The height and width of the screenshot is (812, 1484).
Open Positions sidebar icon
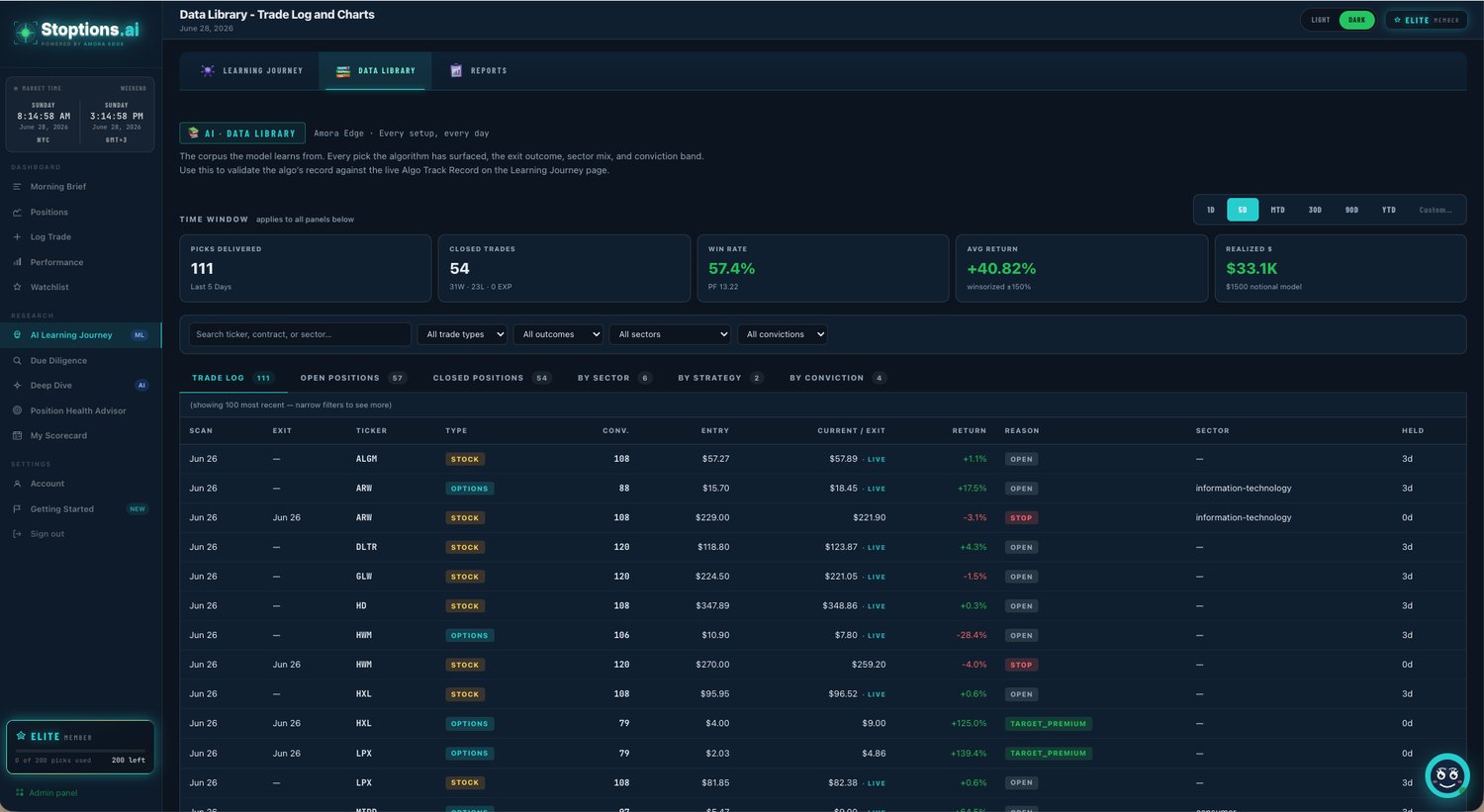17,212
